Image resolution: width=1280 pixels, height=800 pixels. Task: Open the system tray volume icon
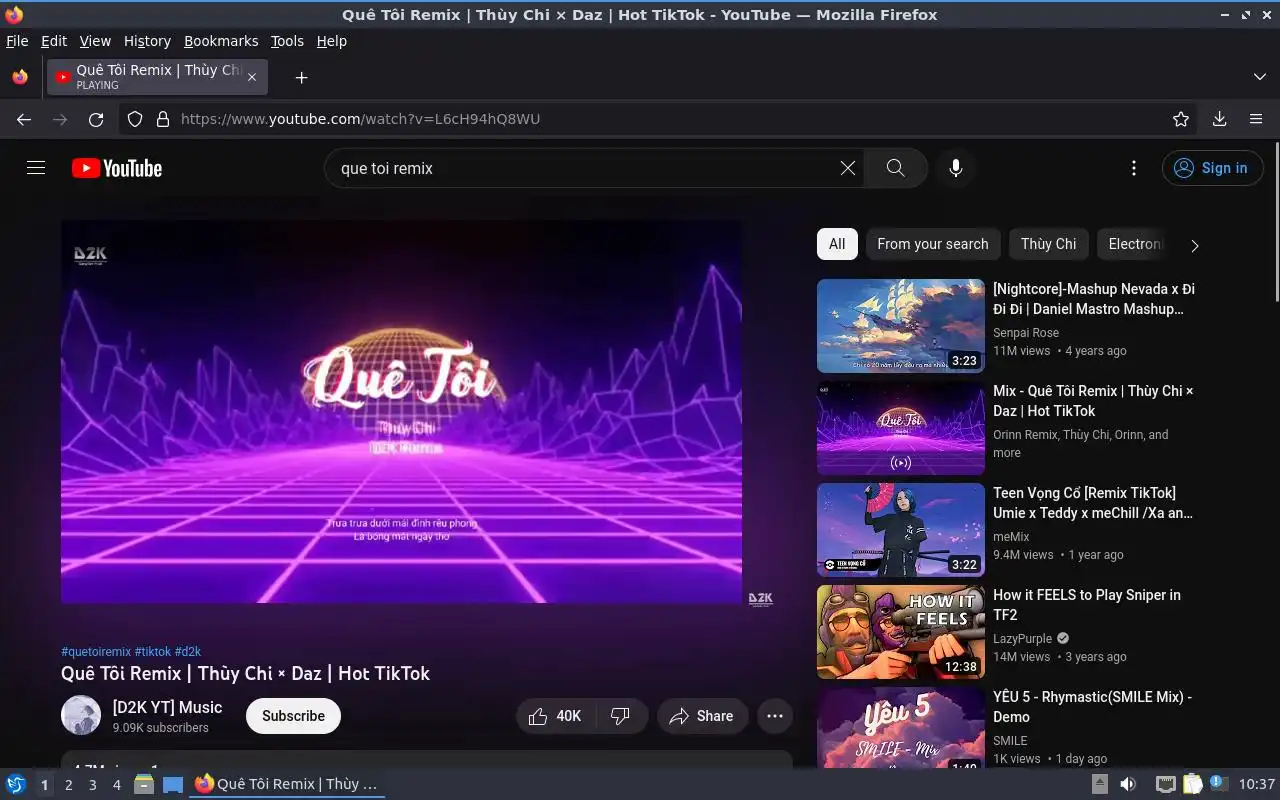point(1128,784)
